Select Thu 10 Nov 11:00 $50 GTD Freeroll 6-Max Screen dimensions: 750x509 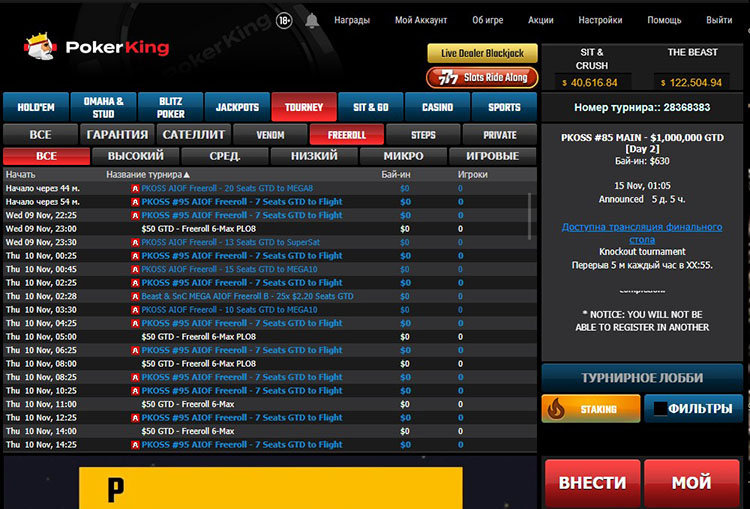coord(270,404)
